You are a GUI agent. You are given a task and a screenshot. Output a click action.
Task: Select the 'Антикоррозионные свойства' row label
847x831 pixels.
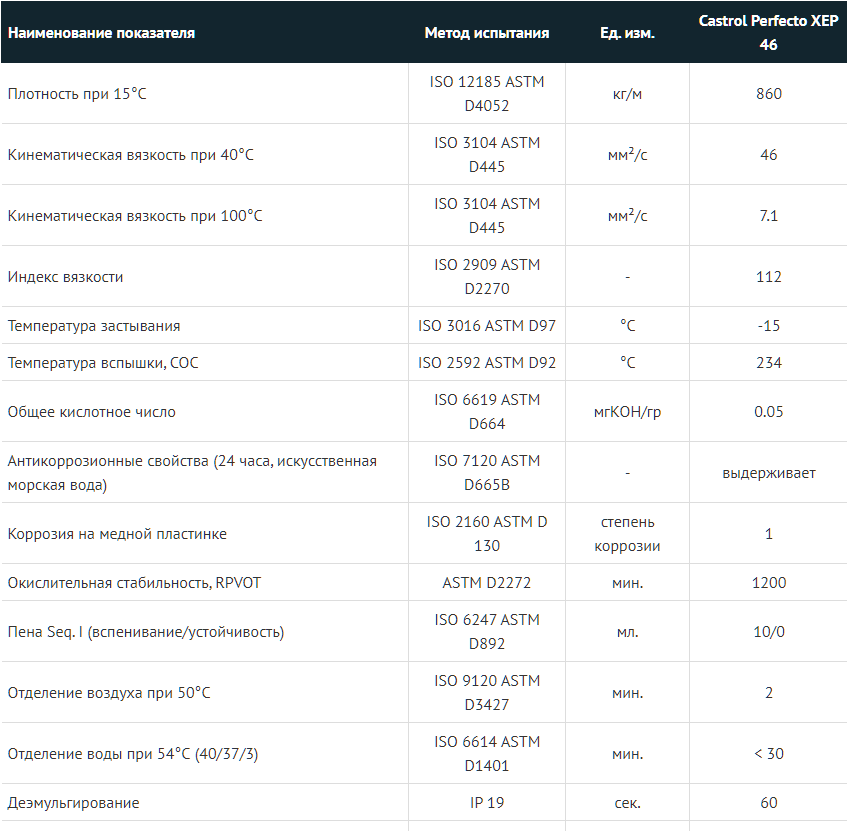[x=192, y=473]
